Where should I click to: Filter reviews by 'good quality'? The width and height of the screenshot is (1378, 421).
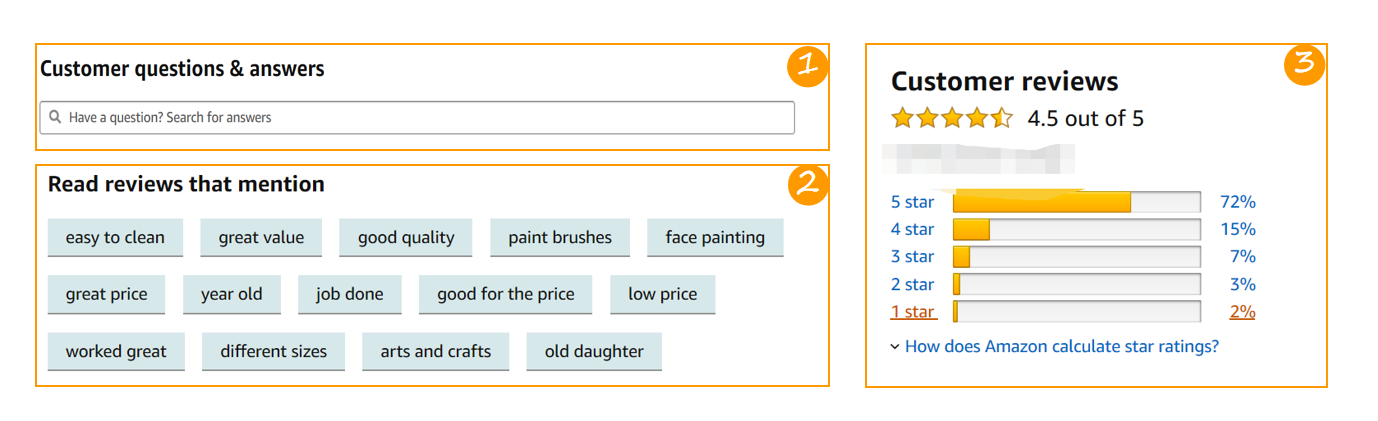pos(406,238)
